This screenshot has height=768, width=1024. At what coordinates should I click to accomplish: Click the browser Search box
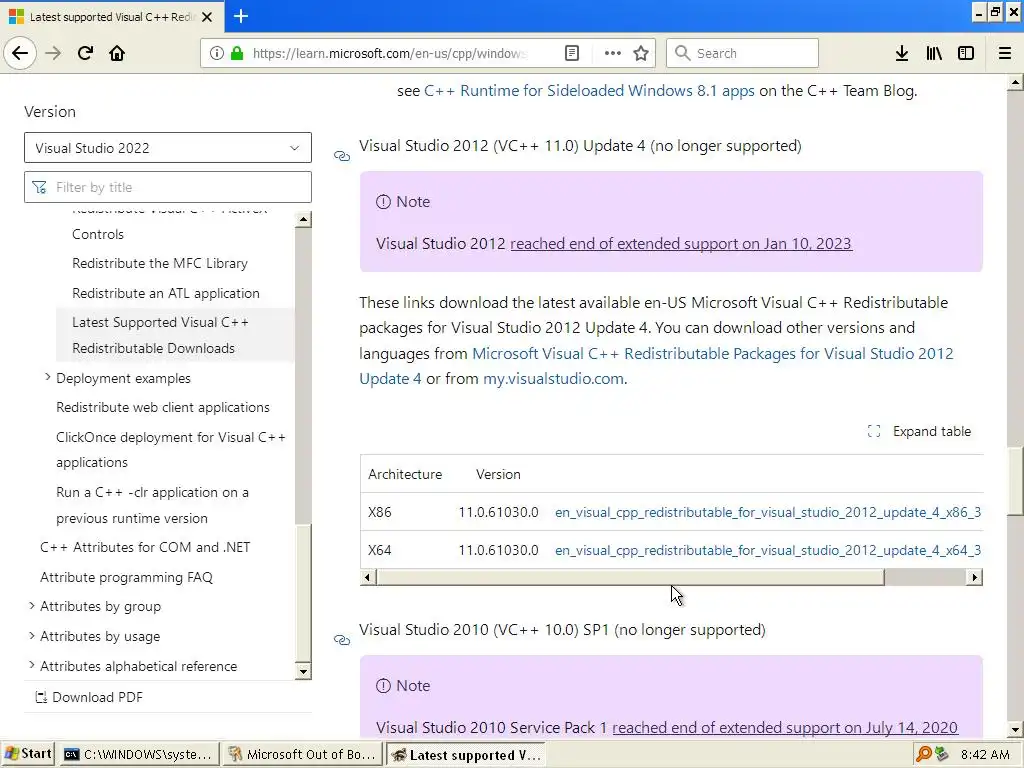[x=743, y=53]
